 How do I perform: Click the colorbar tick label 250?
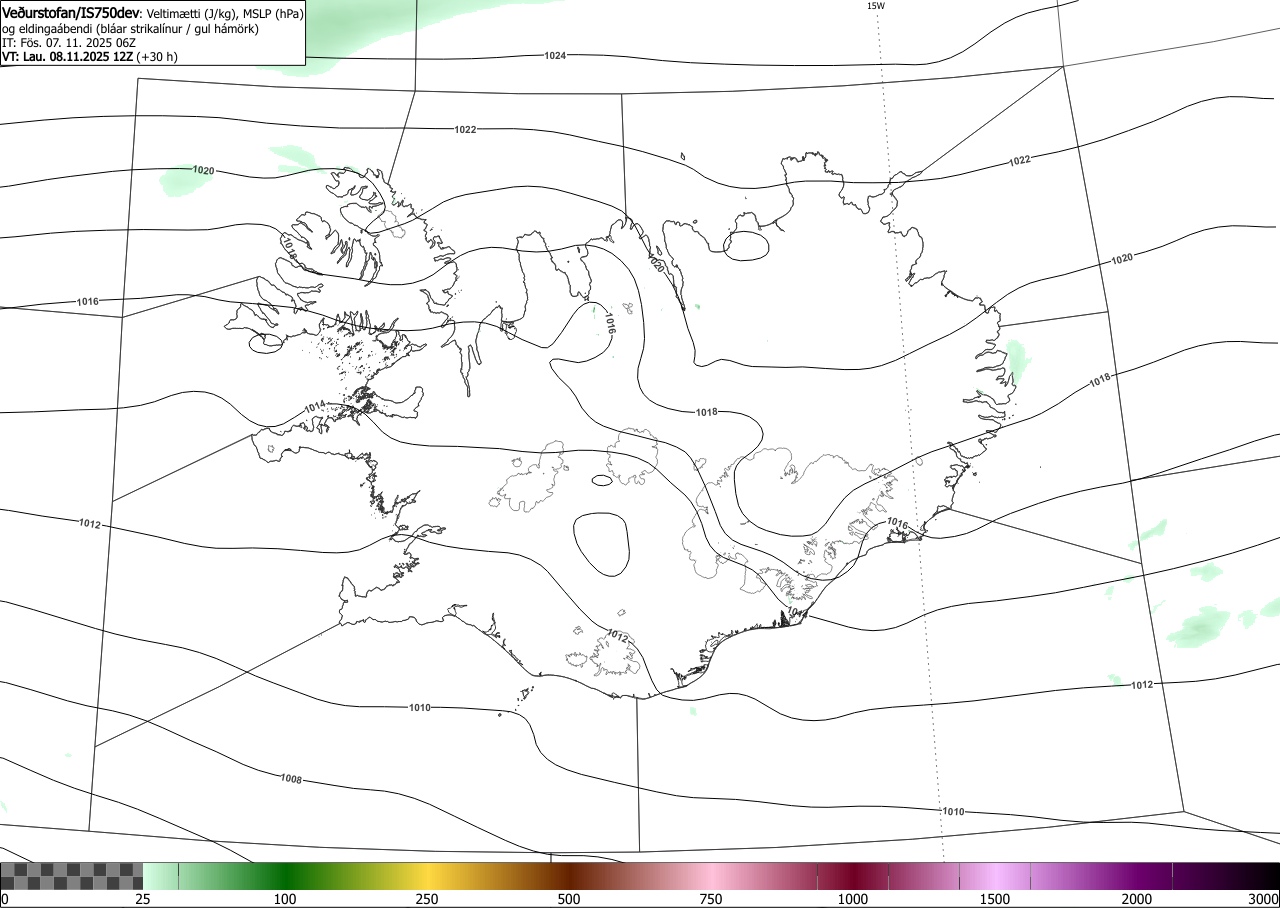pos(427,899)
